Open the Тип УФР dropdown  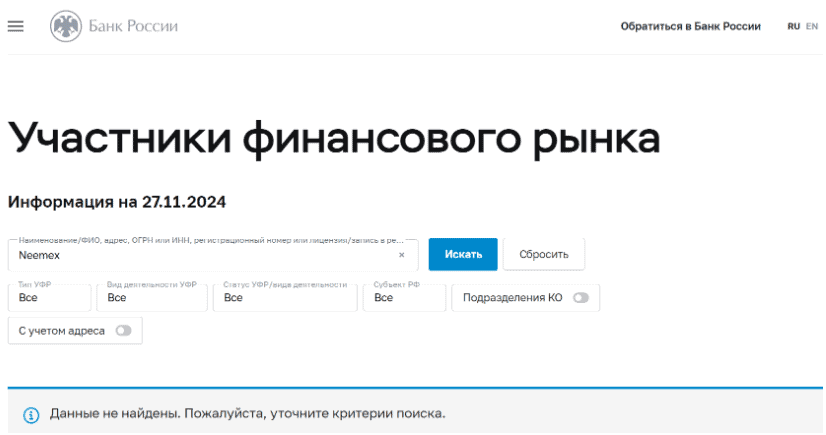tap(50, 298)
